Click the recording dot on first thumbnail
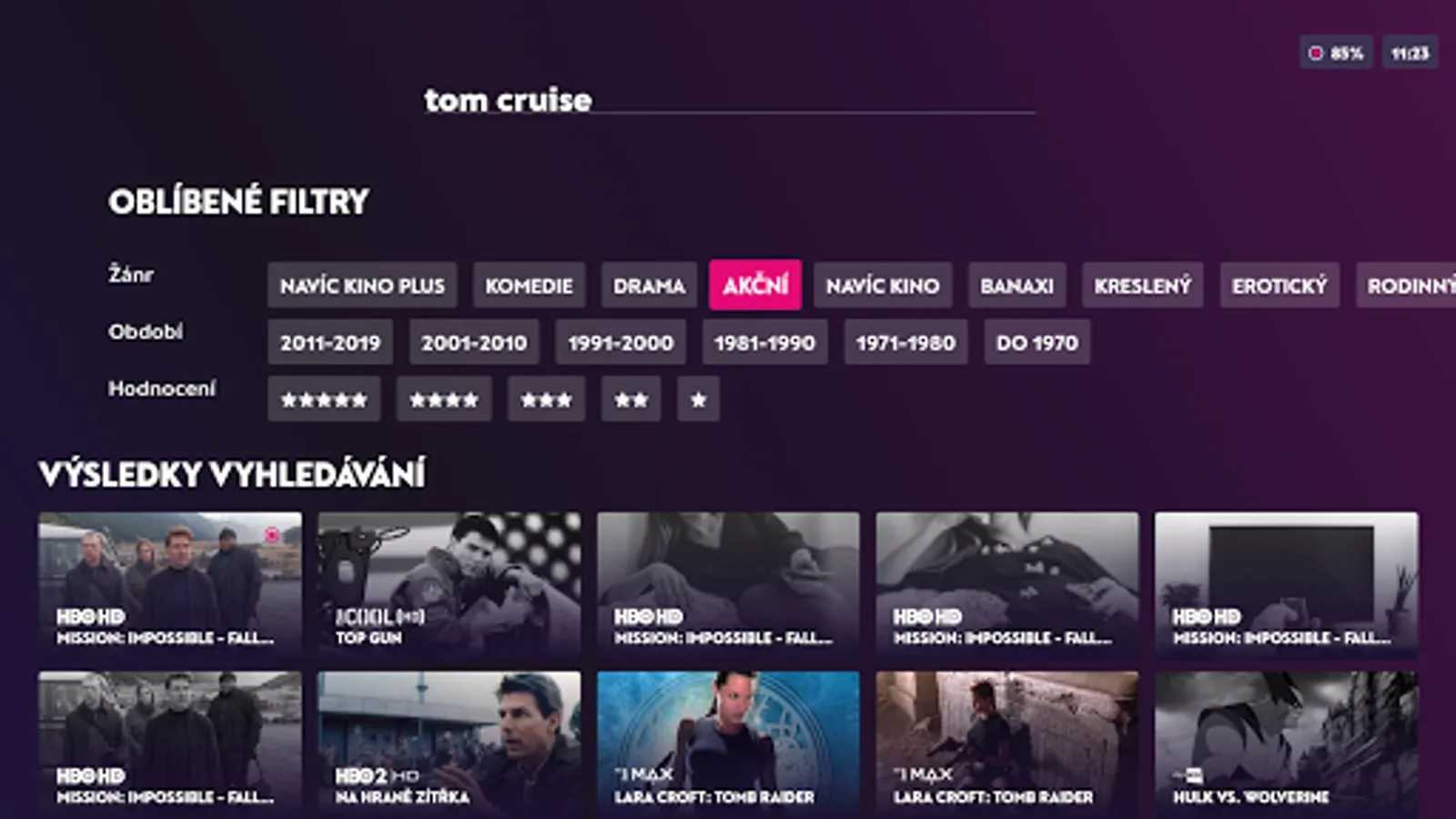 (271, 535)
